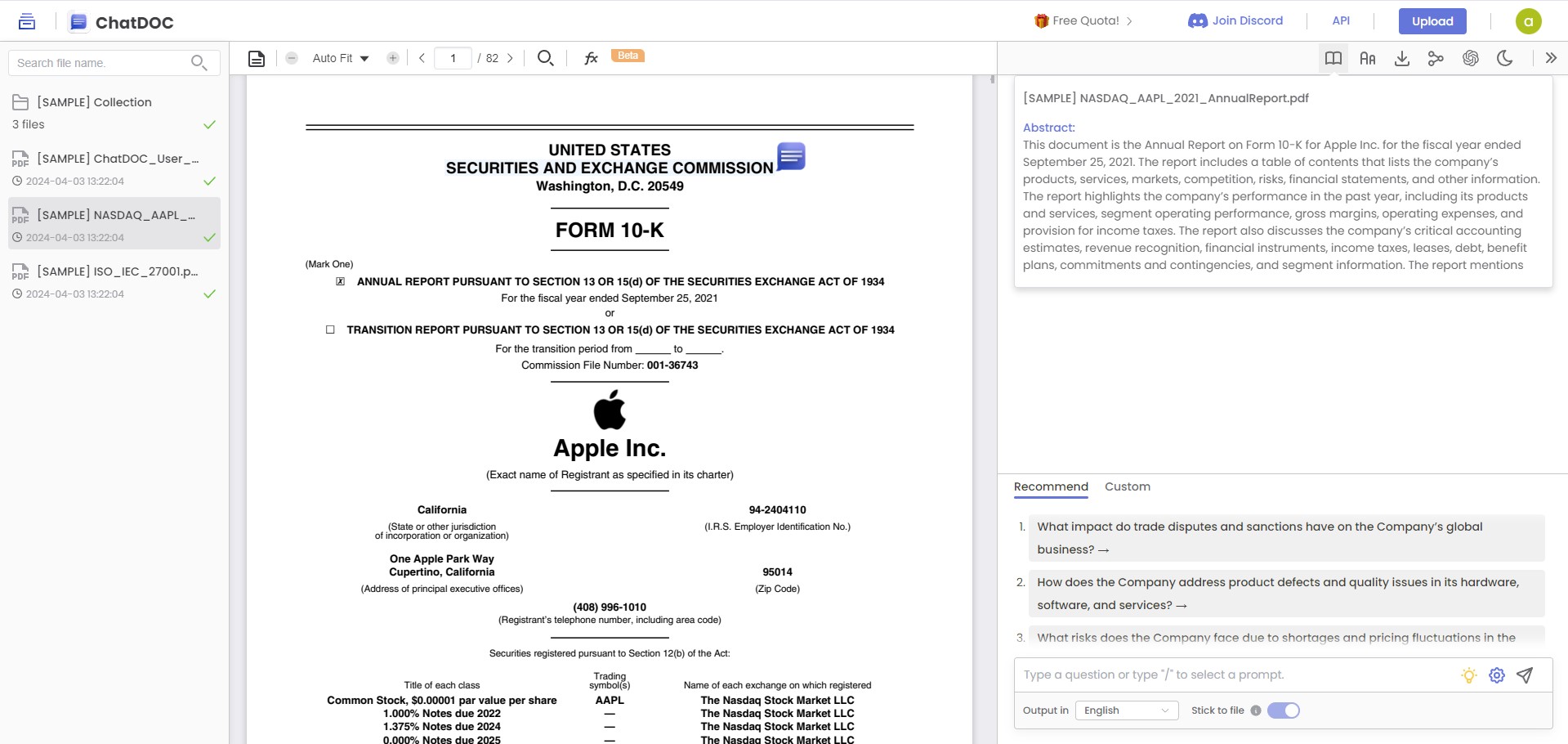Click the magnifier icon in the file search box

[199, 63]
